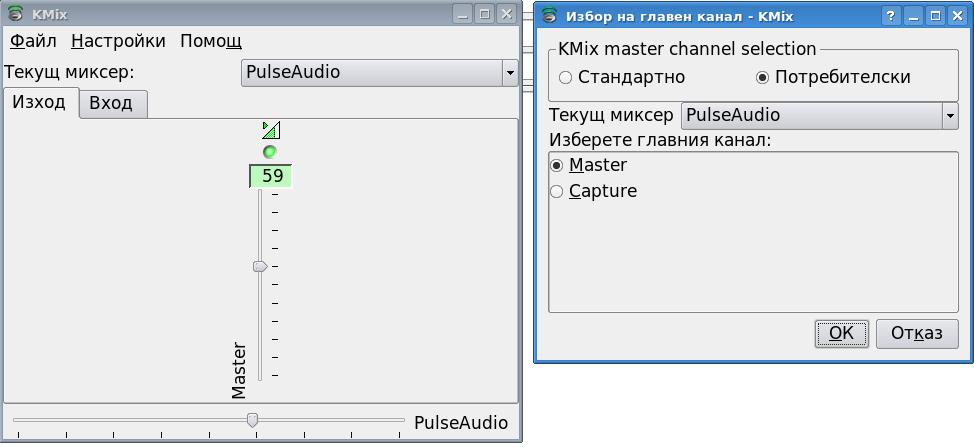This screenshot has height=447, width=974.
Task: Click the PulseAudio label next to the bottom slider
Action: pos(461,423)
